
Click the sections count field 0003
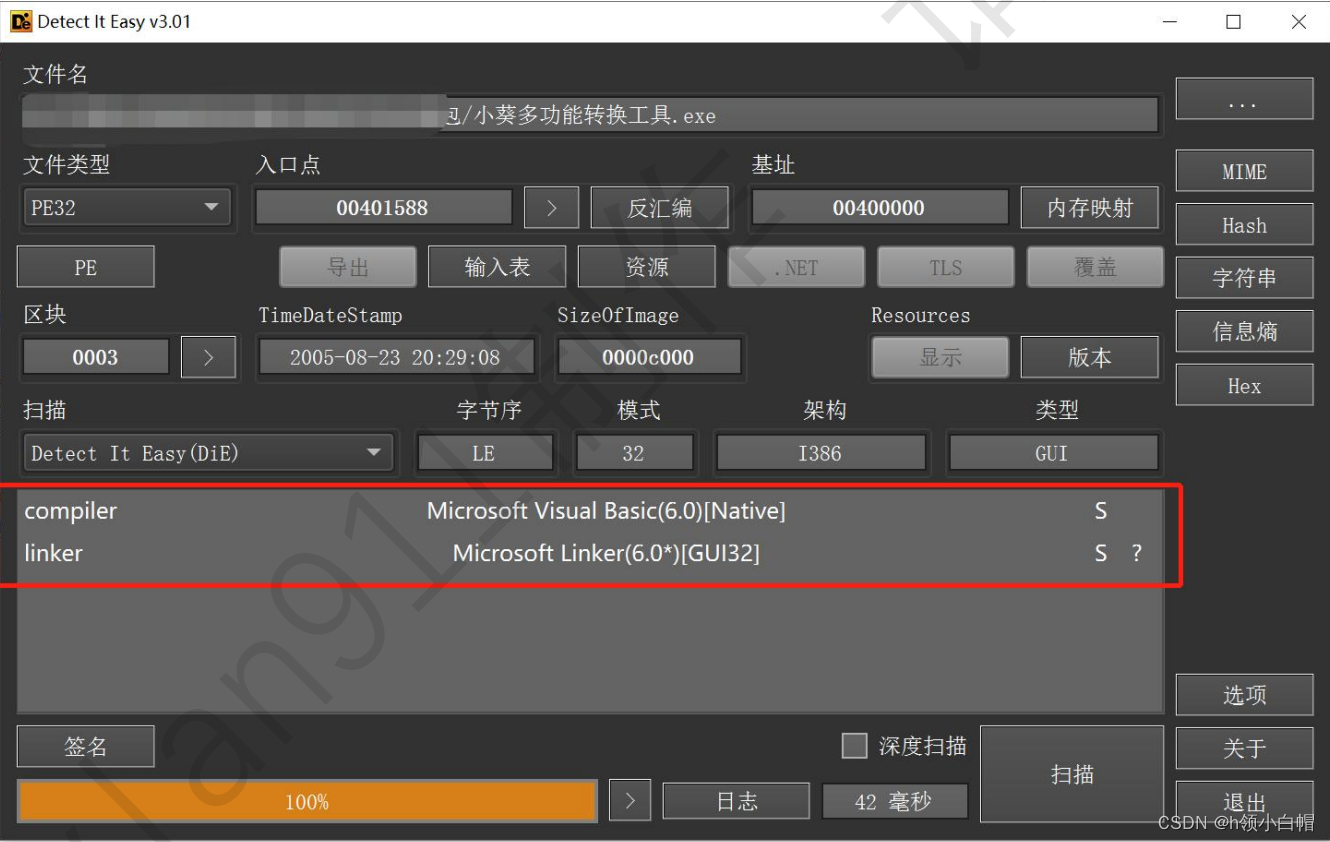pyautogui.click(x=95, y=357)
